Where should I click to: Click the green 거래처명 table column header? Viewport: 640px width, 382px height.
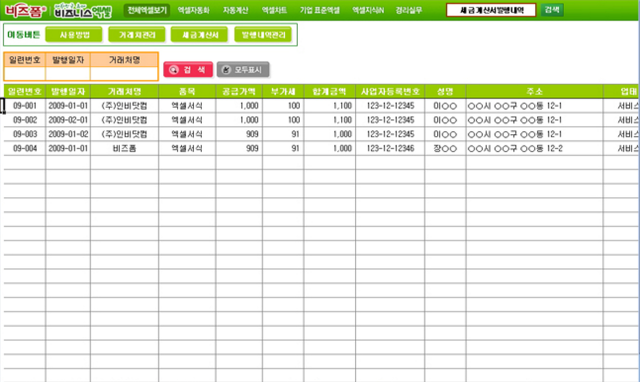(124, 91)
